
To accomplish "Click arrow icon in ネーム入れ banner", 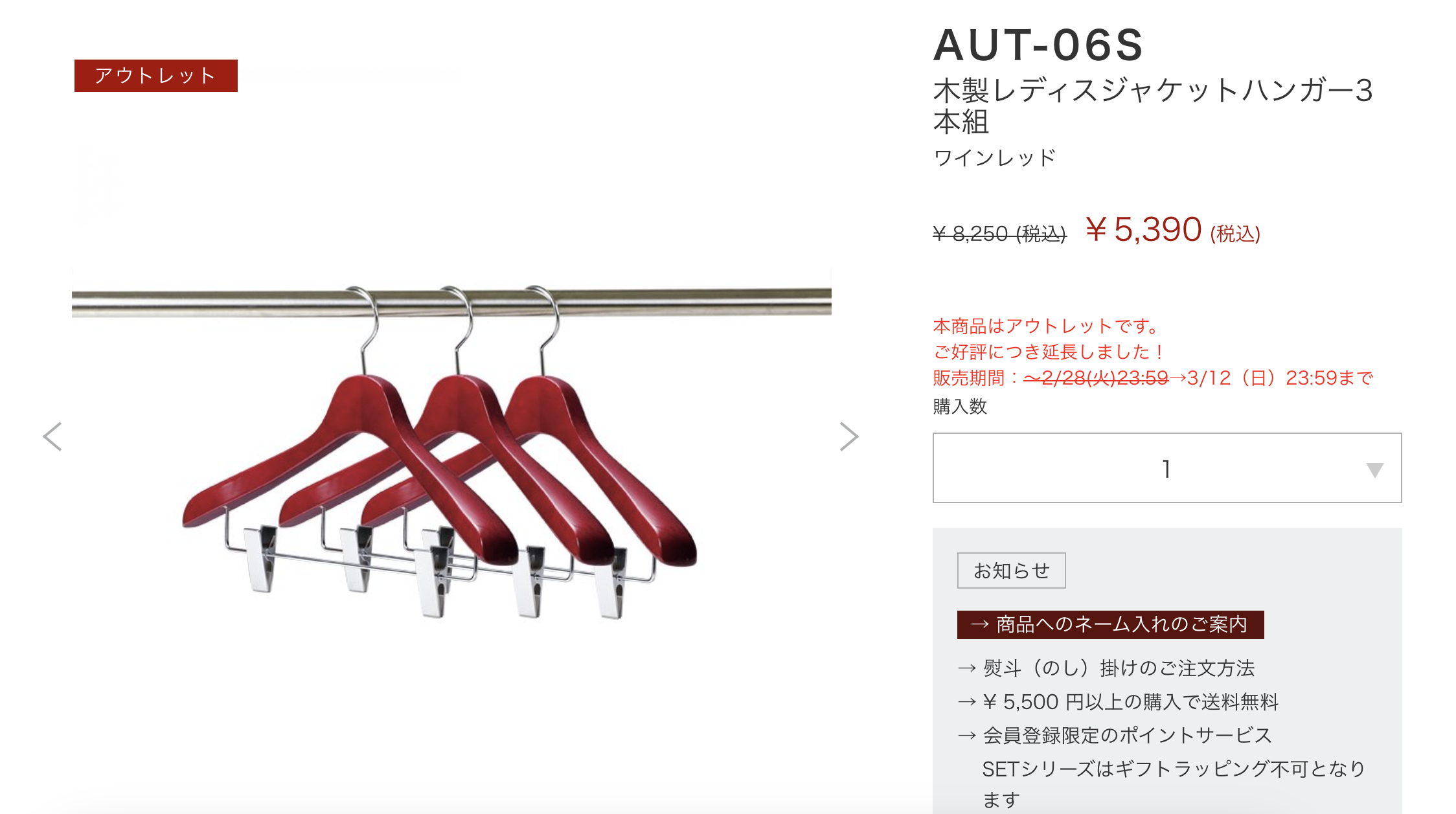I will point(980,624).
